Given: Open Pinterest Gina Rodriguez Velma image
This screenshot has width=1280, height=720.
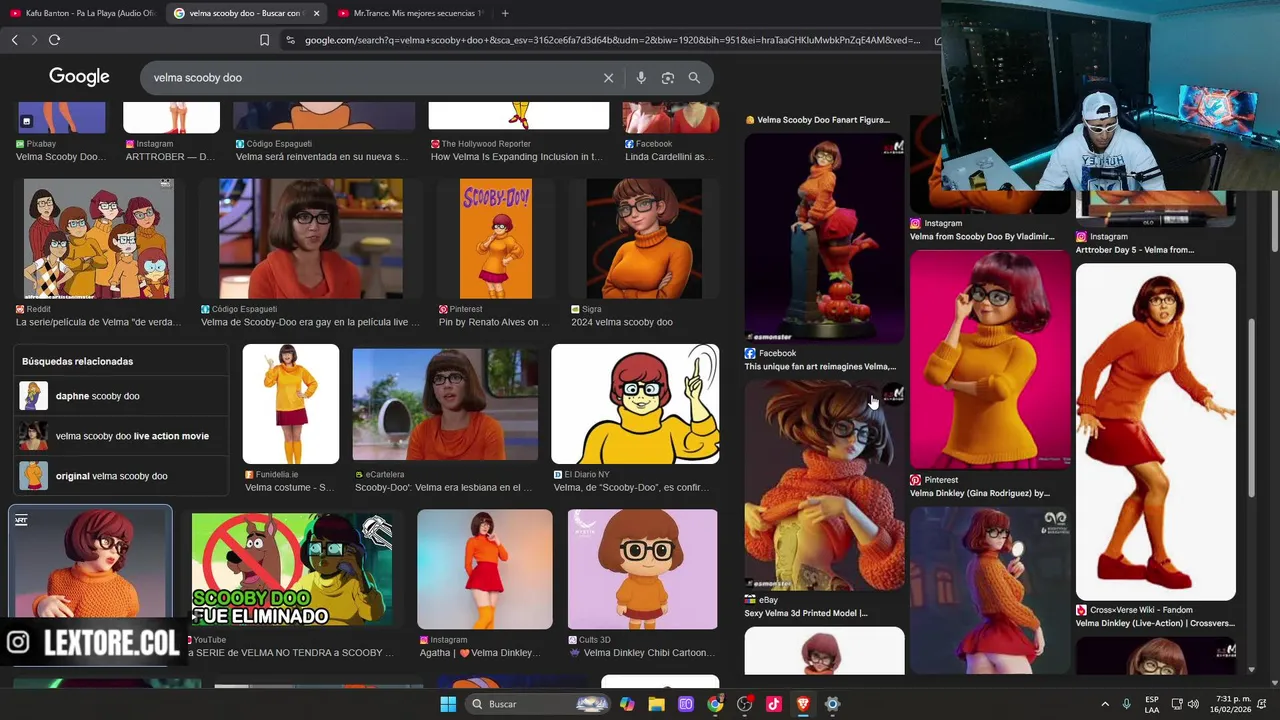Looking at the screenshot, I should (x=990, y=360).
